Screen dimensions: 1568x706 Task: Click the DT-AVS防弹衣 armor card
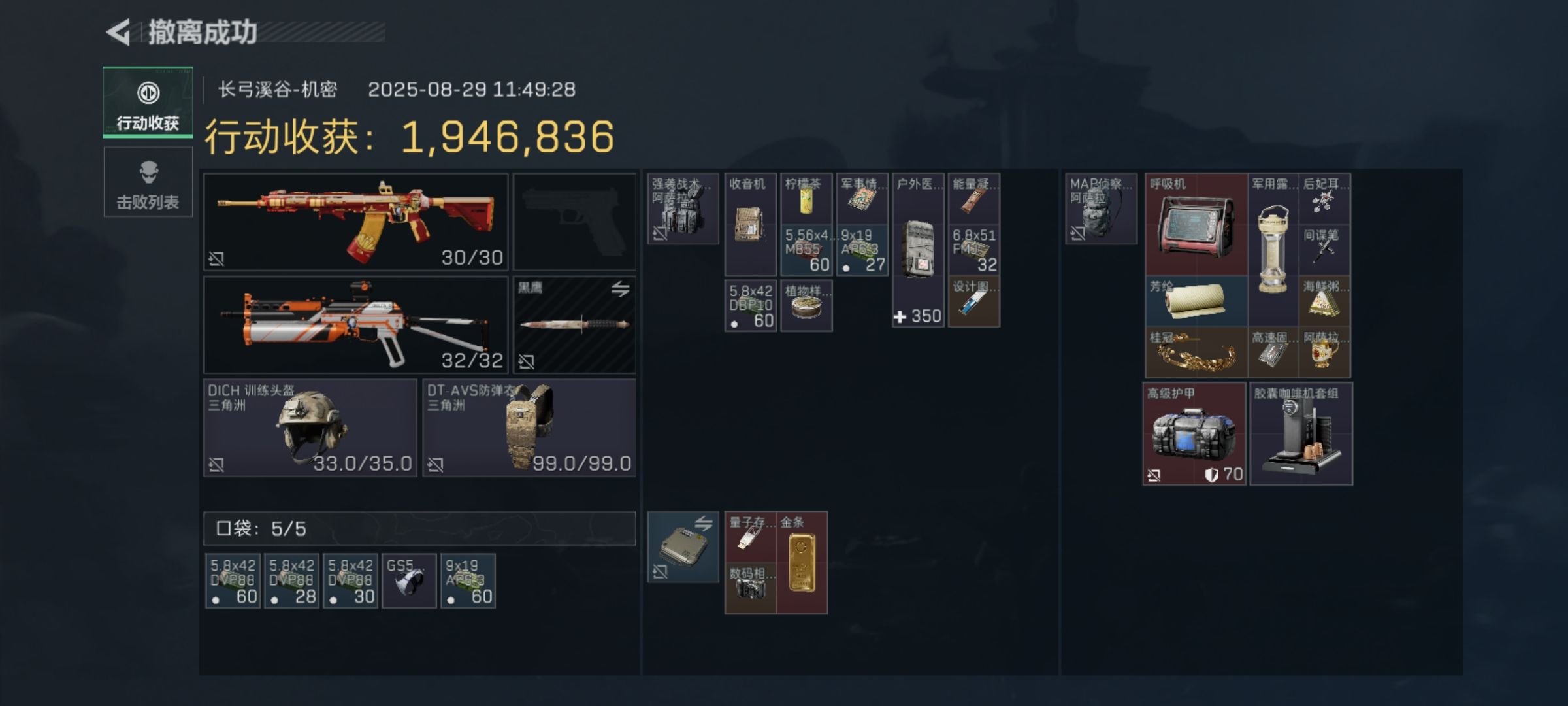click(529, 428)
